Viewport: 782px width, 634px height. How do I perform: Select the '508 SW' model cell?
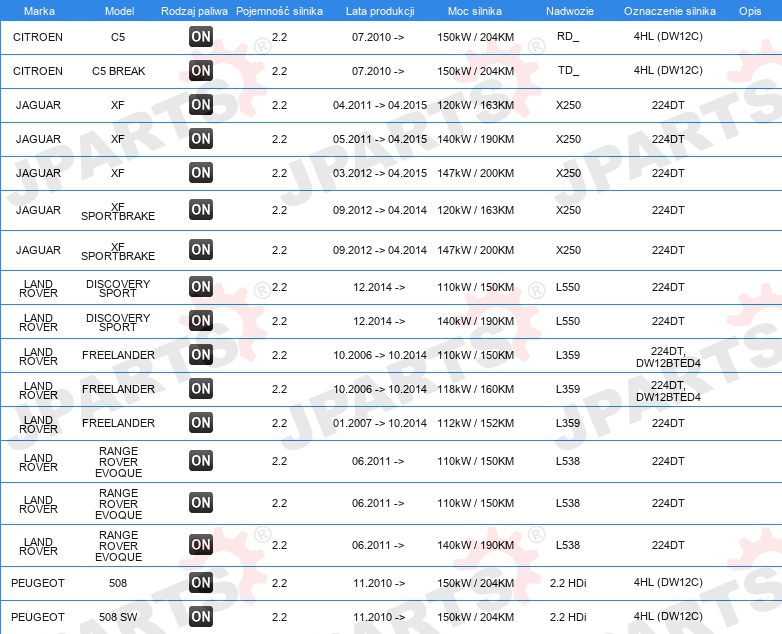coord(118,617)
